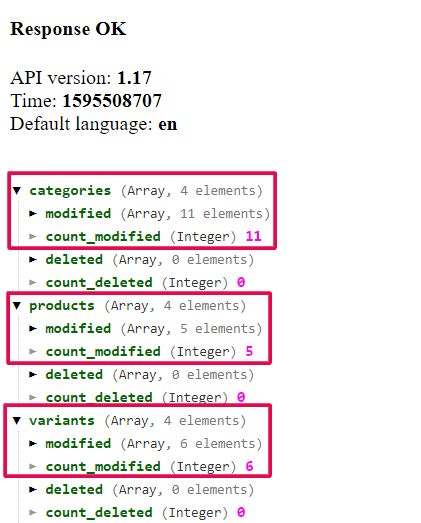
Task: Click the deleted label under variants
Action: 74,490
